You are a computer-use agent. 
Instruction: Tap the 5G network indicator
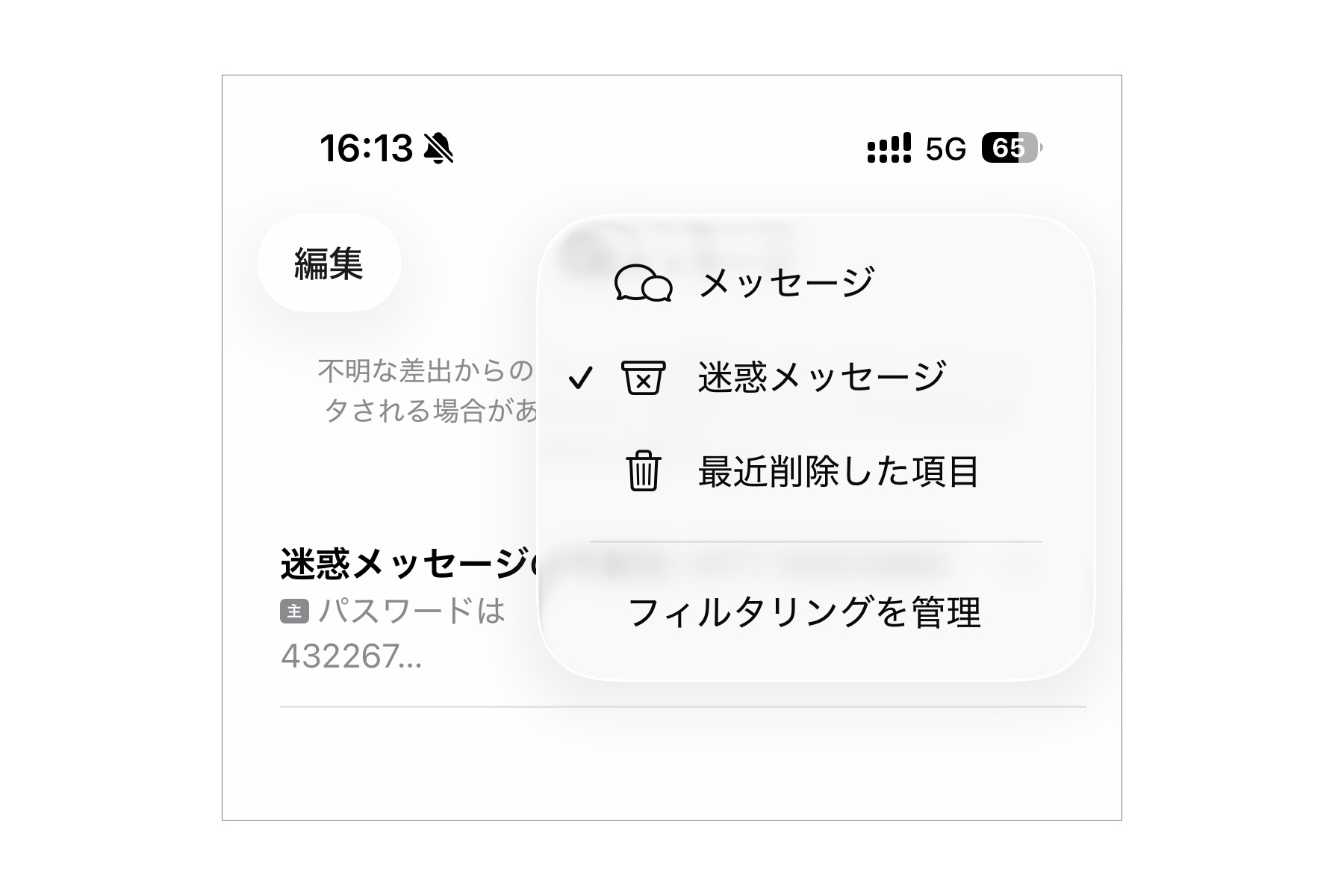coord(945,149)
